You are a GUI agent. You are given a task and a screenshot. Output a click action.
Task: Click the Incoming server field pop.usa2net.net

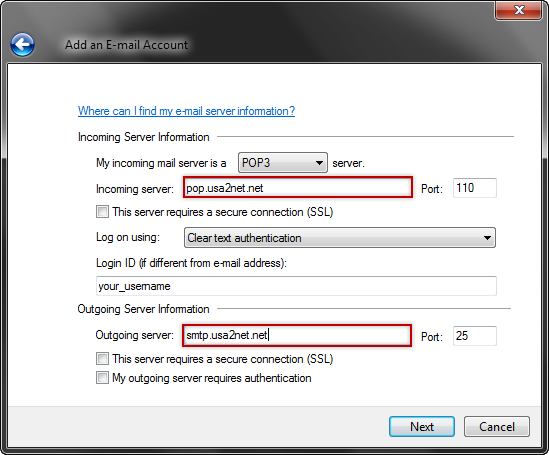298,188
